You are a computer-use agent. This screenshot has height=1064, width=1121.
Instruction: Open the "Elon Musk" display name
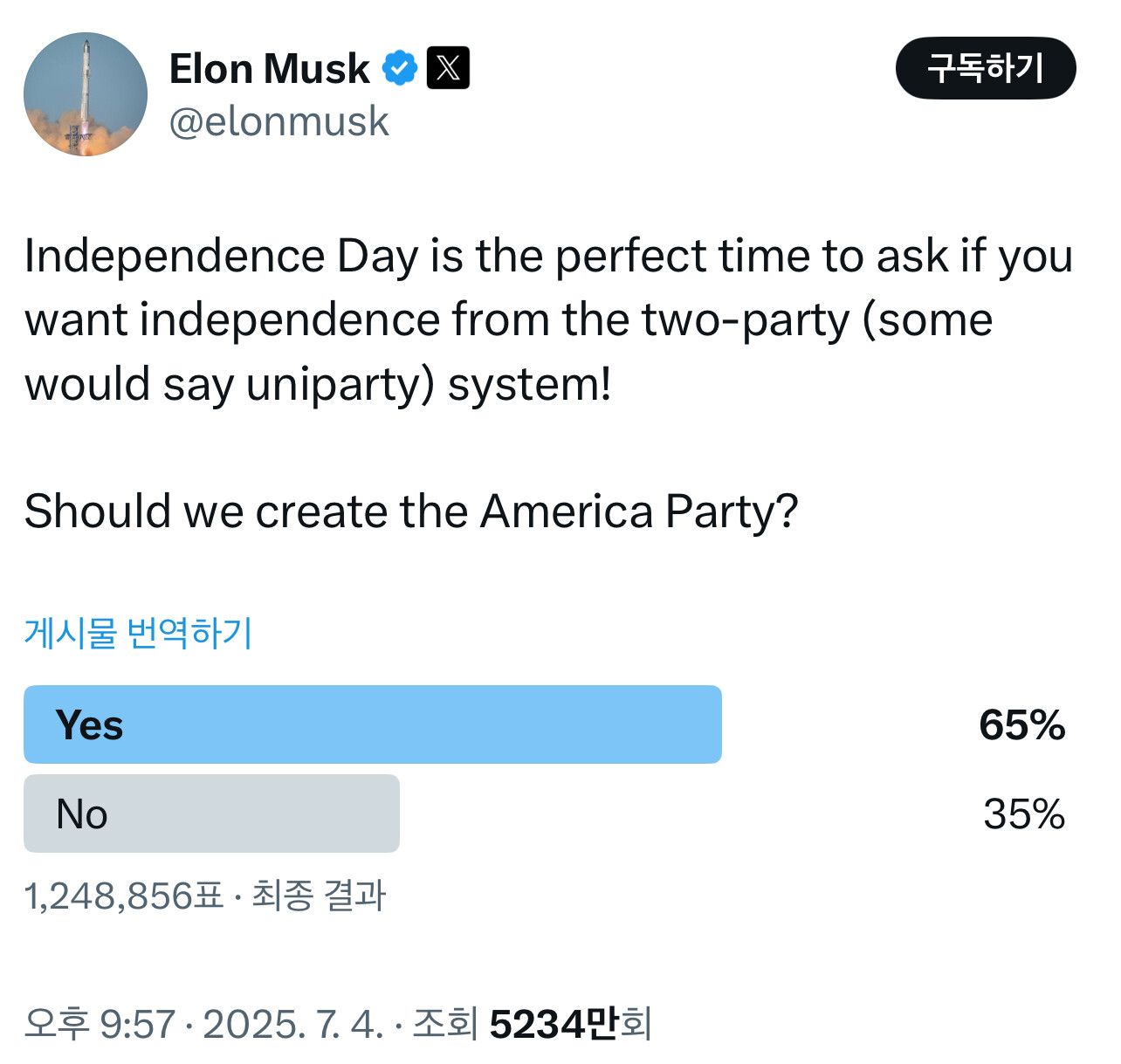(x=269, y=69)
